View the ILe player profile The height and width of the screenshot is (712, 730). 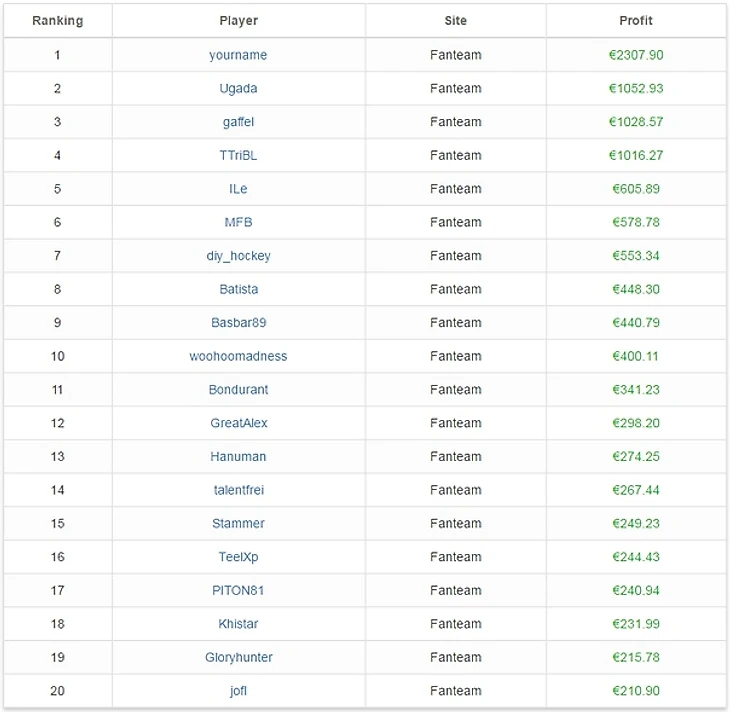(x=238, y=189)
